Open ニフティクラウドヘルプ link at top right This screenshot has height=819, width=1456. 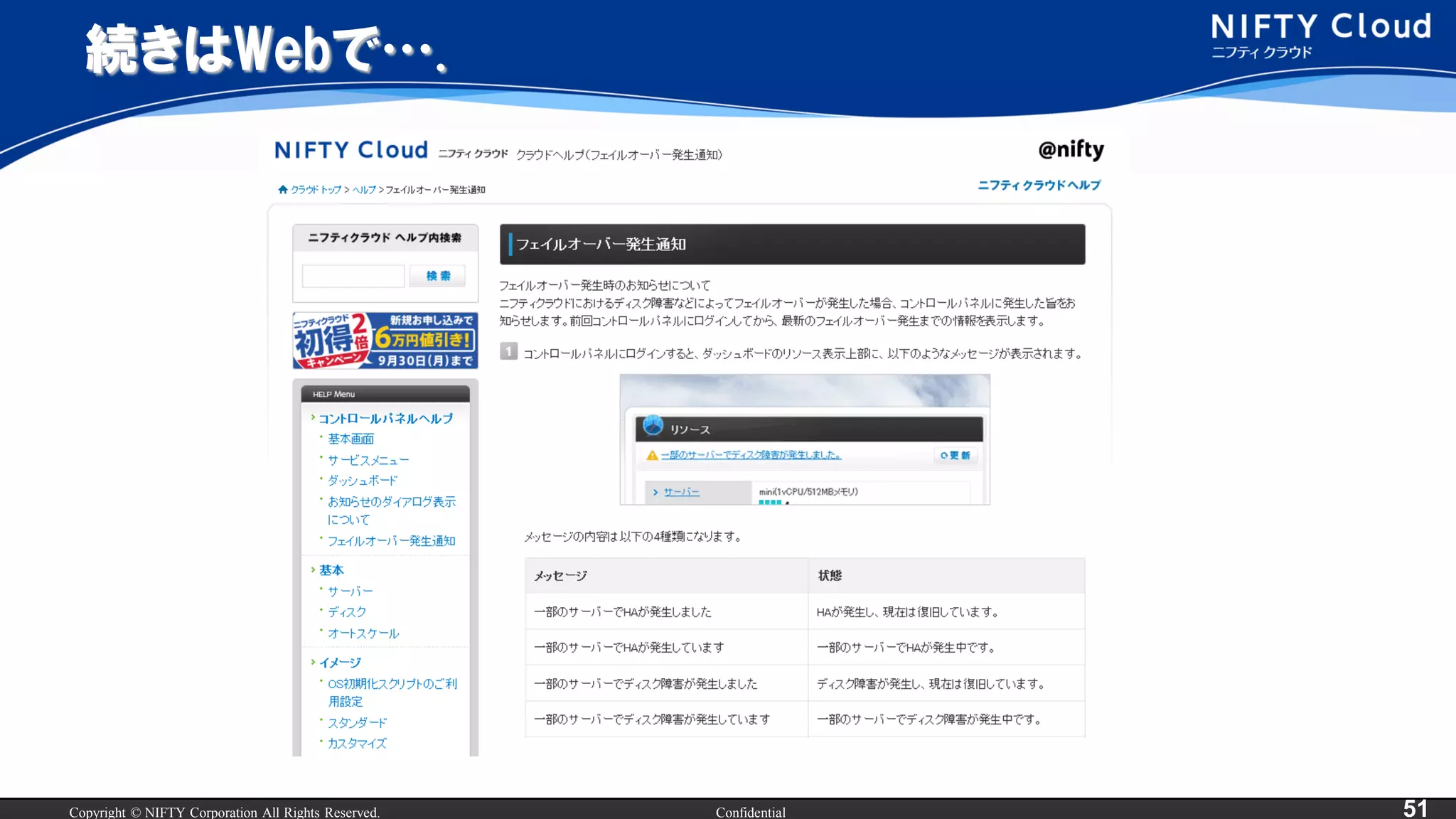coord(1039,185)
